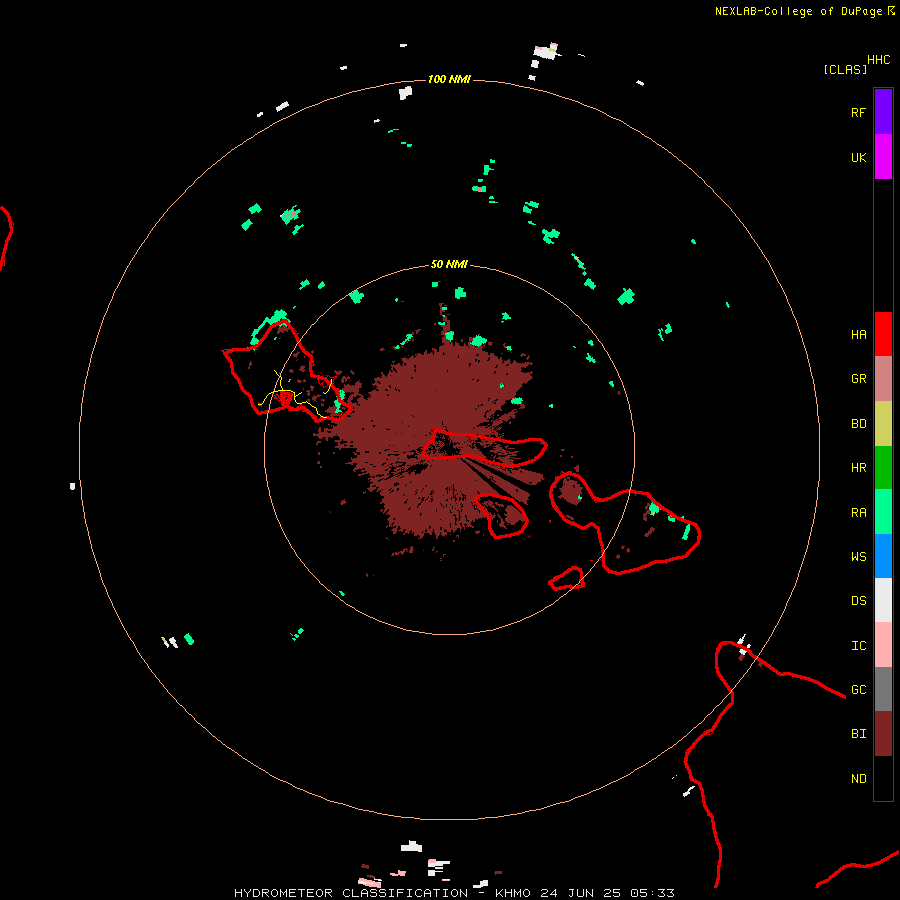The height and width of the screenshot is (900, 900).
Task: Click the 24 JUN 25 date text
Action: pyautogui.click(x=580, y=893)
